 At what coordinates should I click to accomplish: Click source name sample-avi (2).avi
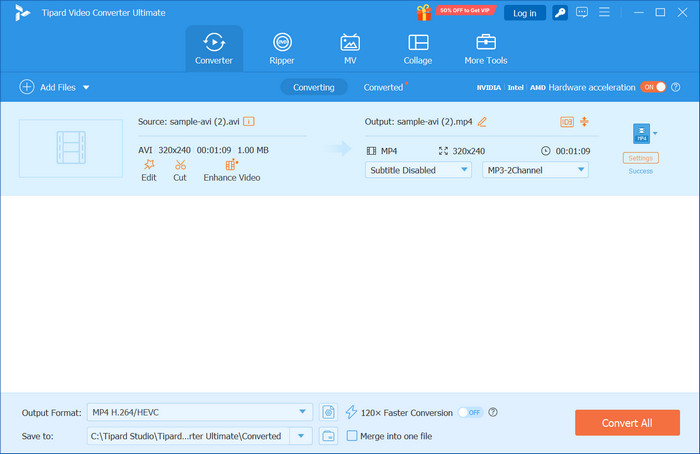204,121
